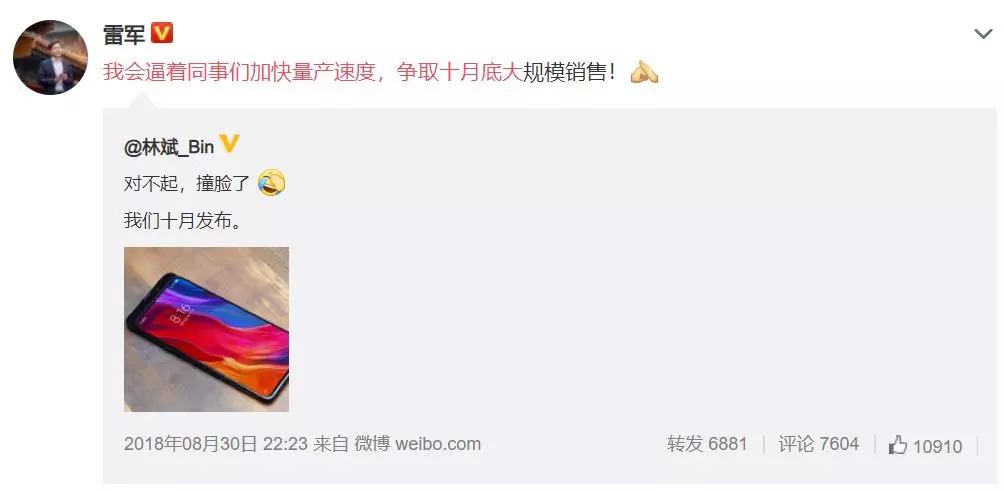This screenshot has height=491, width=1004.
Task: Click the 微博 weibo.com source link
Action: tap(417, 444)
